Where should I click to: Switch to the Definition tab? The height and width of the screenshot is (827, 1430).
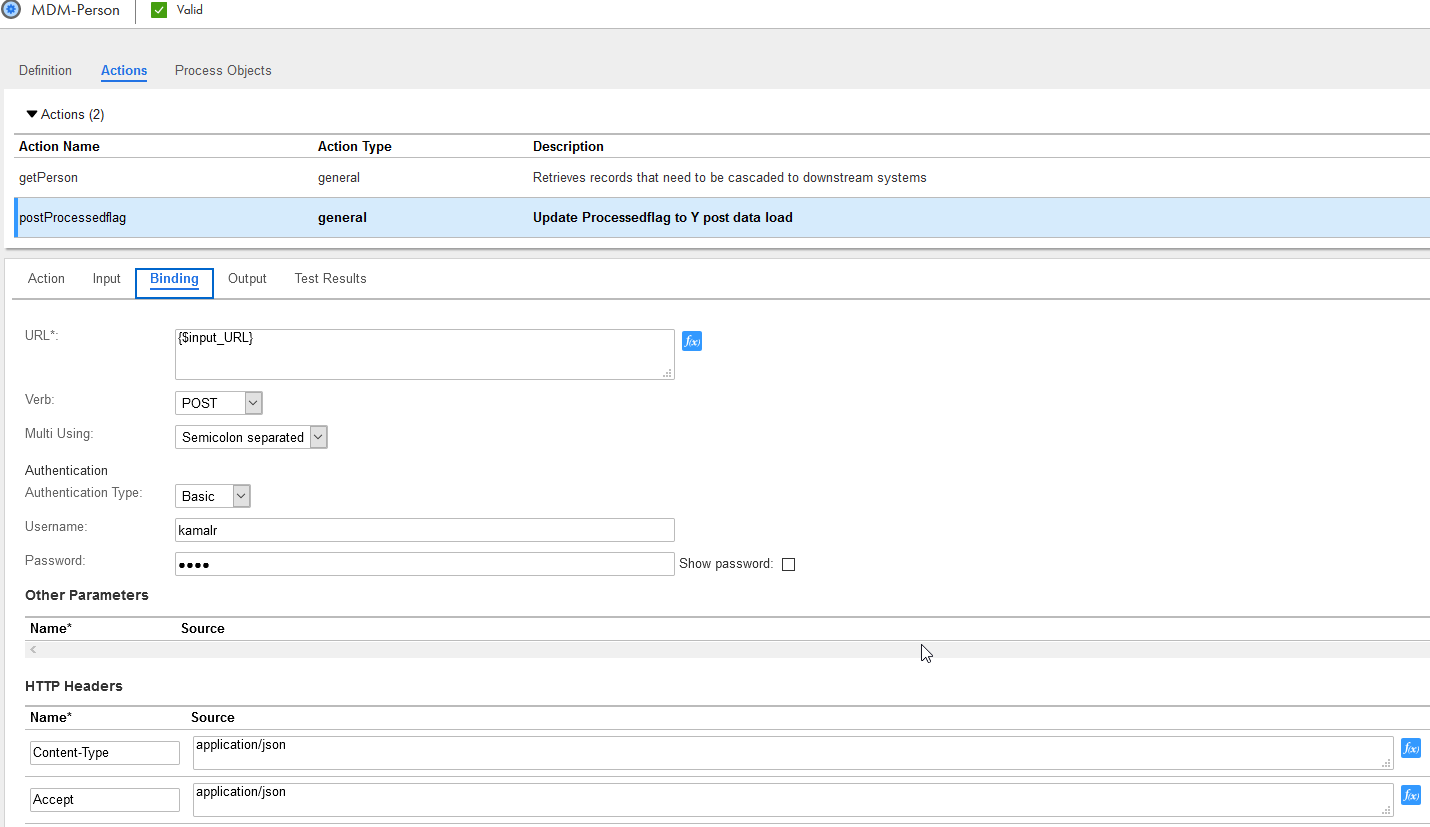click(x=45, y=71)
